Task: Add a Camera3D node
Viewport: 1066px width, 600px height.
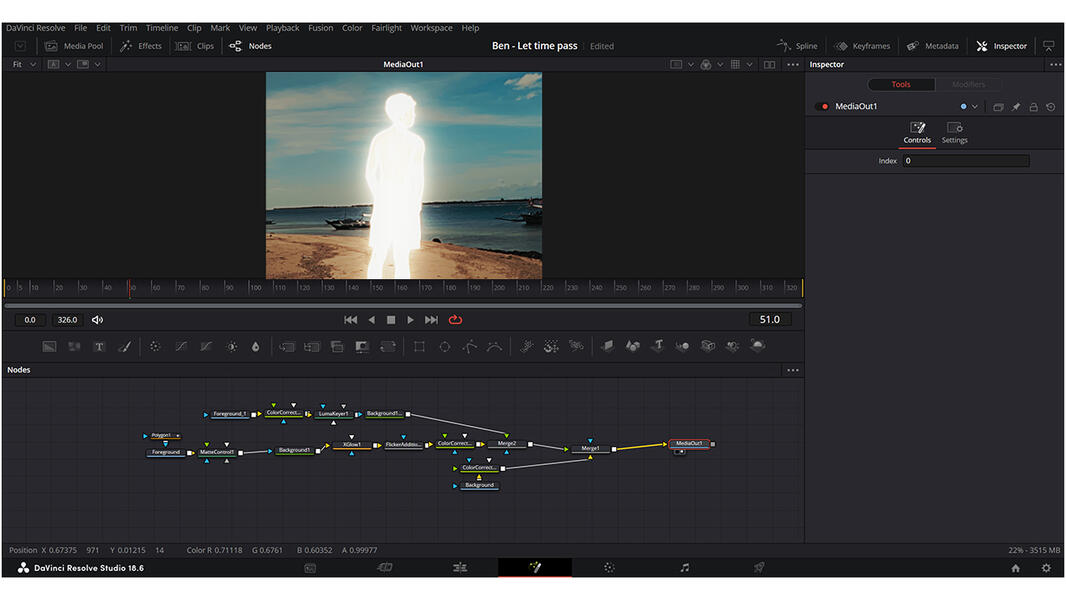Action: [x=707, y=347]
